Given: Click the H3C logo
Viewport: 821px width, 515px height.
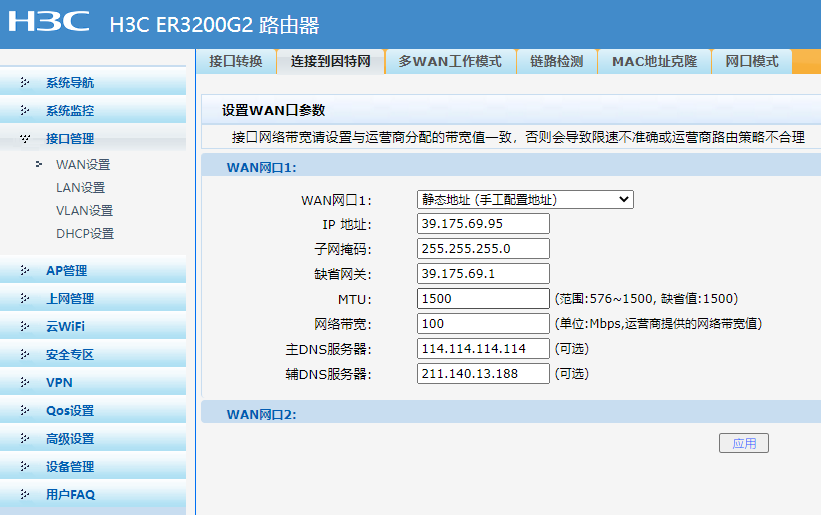Looking at the screenshot, I should (49, 21).
